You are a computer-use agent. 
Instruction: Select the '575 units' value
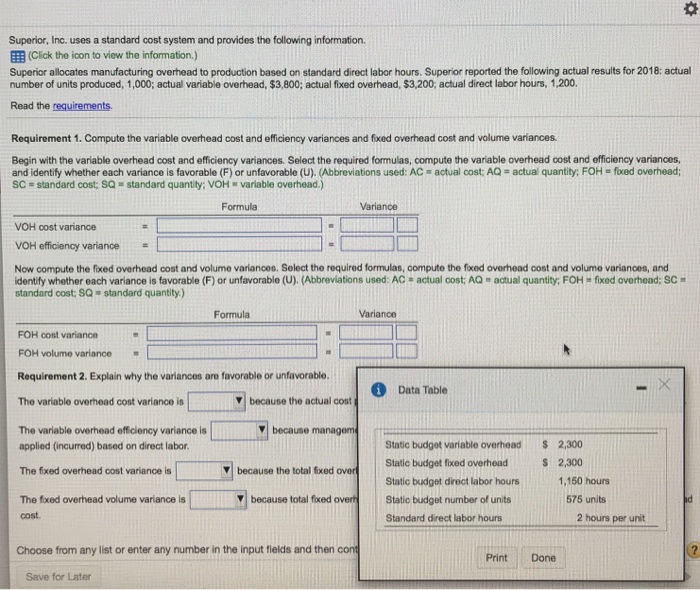click(x=586, y=499)
